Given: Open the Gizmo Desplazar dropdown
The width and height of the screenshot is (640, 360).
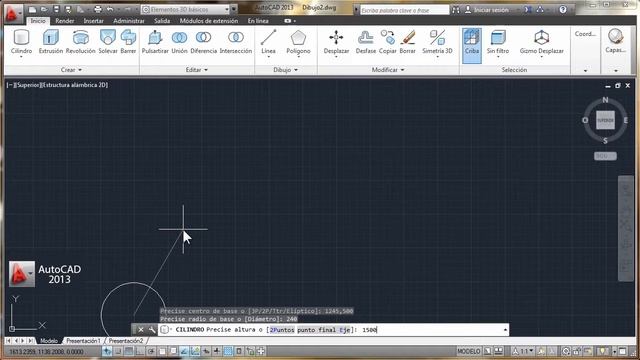Looking at the screenshot, I should pyautogui.click(x=542, y=56).
